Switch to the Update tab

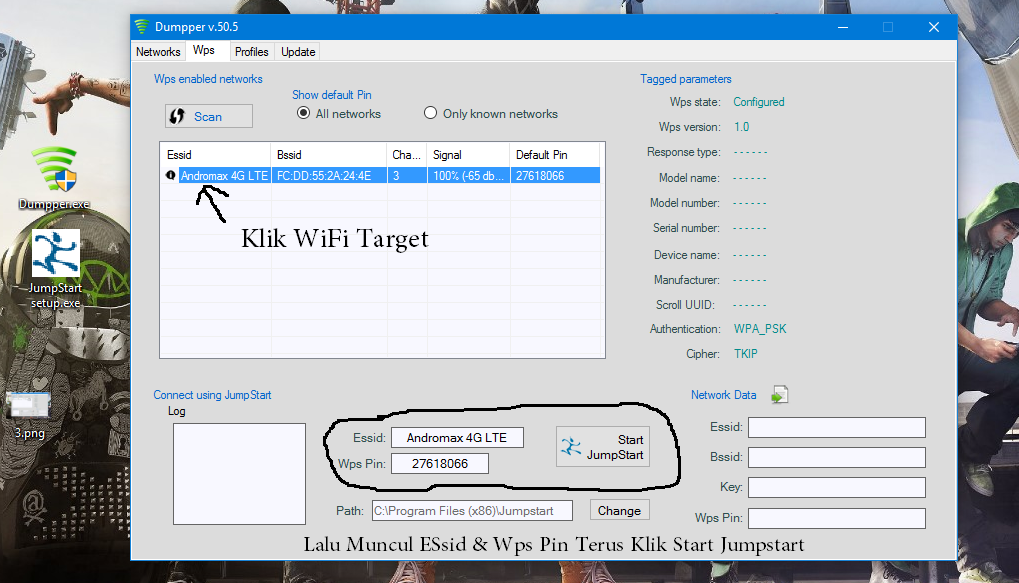point(298,52)
